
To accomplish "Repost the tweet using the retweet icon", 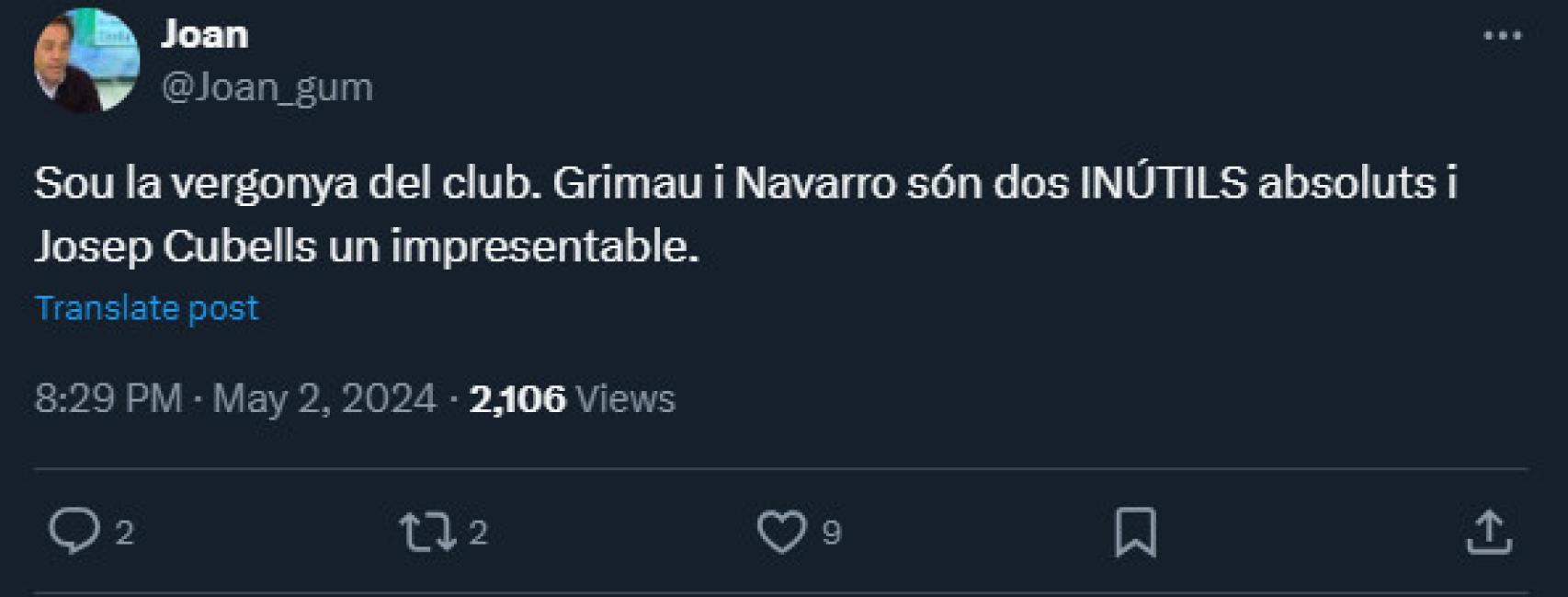I will click(427, 532).
